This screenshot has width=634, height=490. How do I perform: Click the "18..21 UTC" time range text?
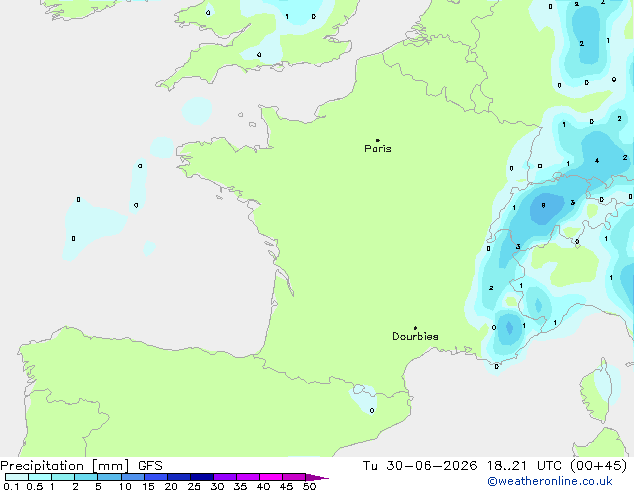[x=524, y=465]
